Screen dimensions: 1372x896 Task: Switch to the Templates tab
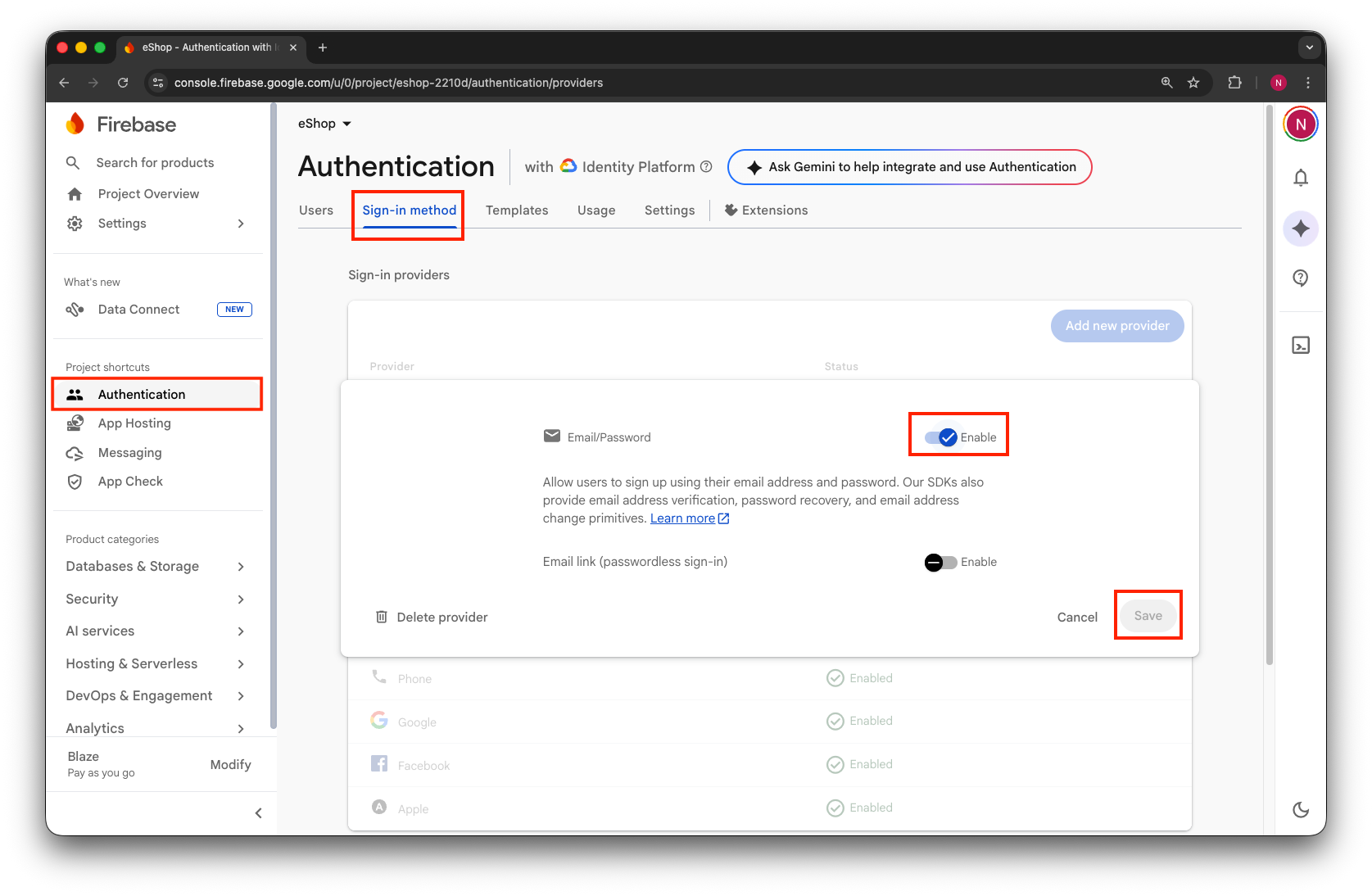click(x=516, y=210)
